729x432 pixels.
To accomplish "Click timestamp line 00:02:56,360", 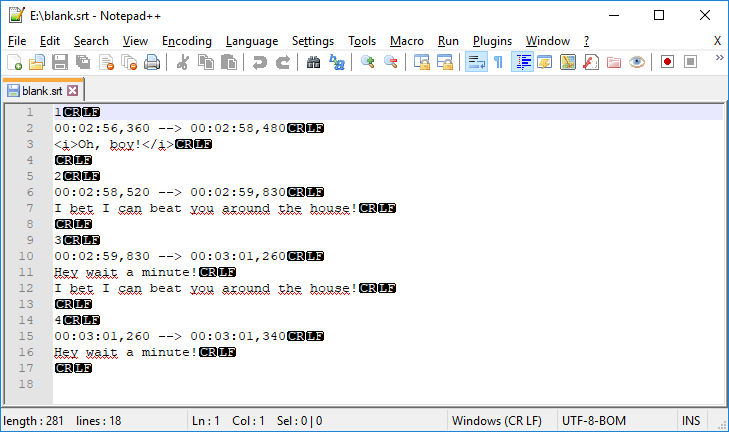I will coord(170,128).
